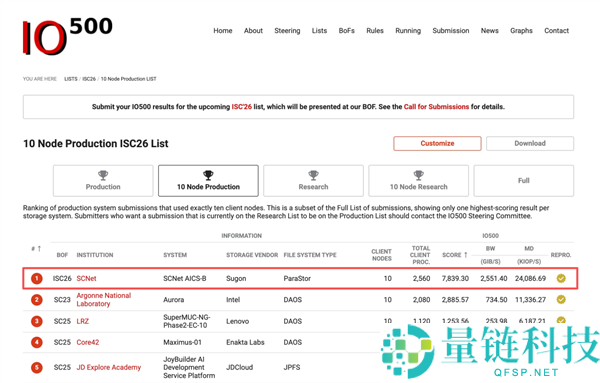Click MD value 24,086.69

530,279
